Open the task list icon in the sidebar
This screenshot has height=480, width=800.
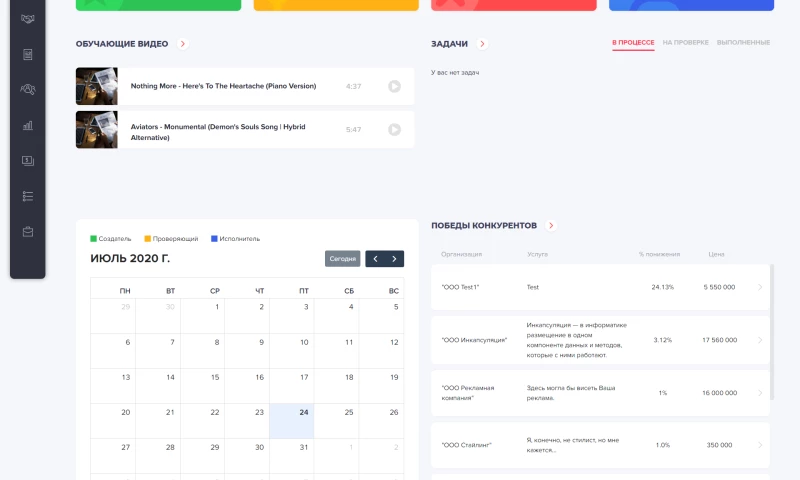tap(28, 196)
